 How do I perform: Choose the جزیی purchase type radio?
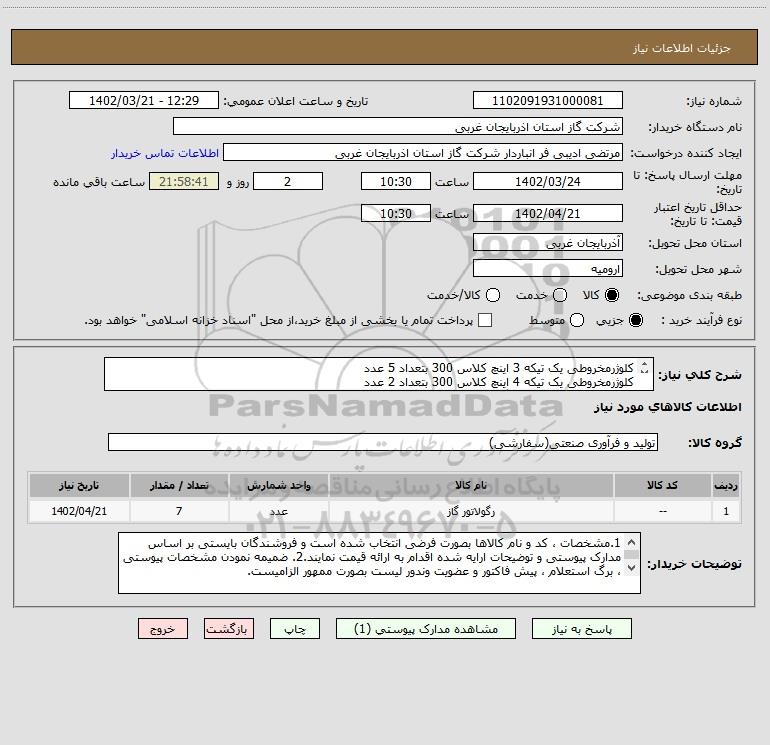[635, 320]
